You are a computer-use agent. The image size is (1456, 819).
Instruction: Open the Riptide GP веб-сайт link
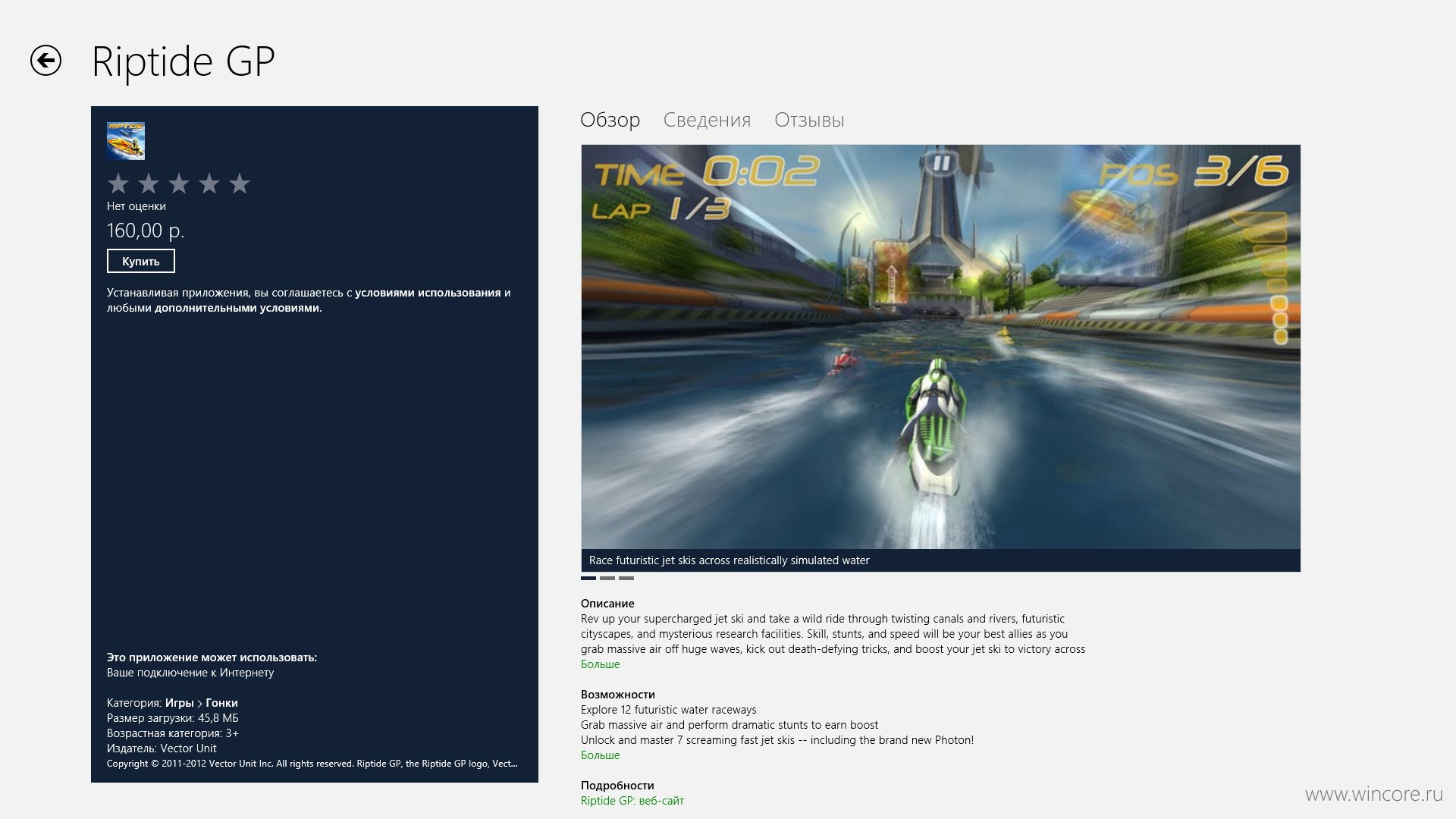tap(632, 801)
